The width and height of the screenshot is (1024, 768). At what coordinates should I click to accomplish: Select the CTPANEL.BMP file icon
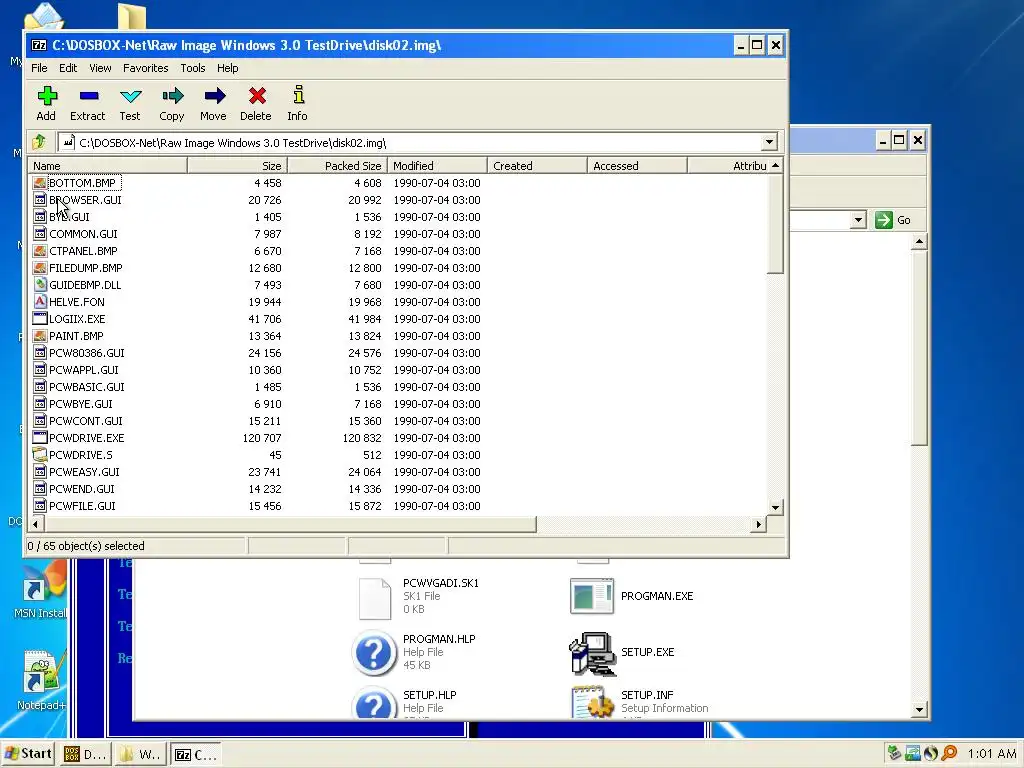[40, 251]
